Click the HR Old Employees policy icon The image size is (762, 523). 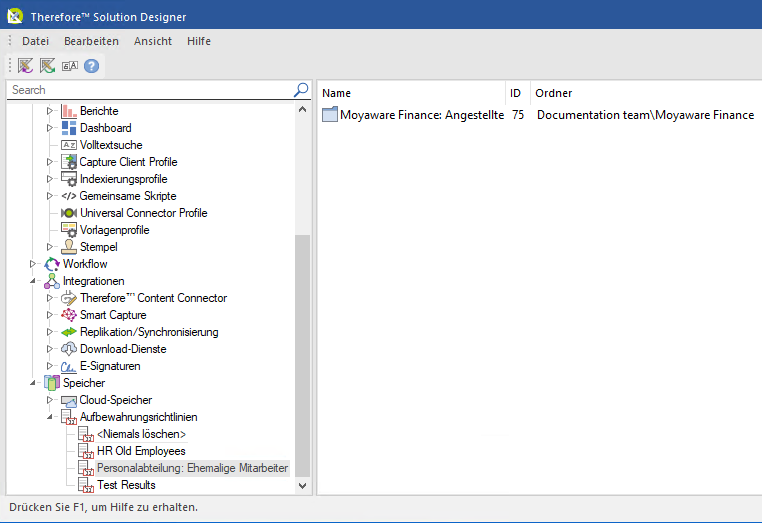[x=86, y=451]
